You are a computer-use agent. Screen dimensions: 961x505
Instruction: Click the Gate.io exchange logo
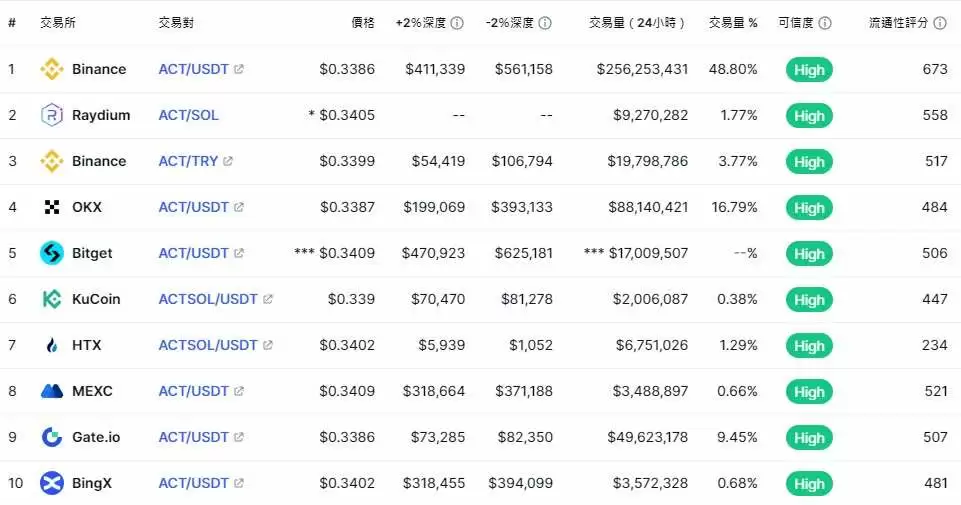click(x=51, y=437)
